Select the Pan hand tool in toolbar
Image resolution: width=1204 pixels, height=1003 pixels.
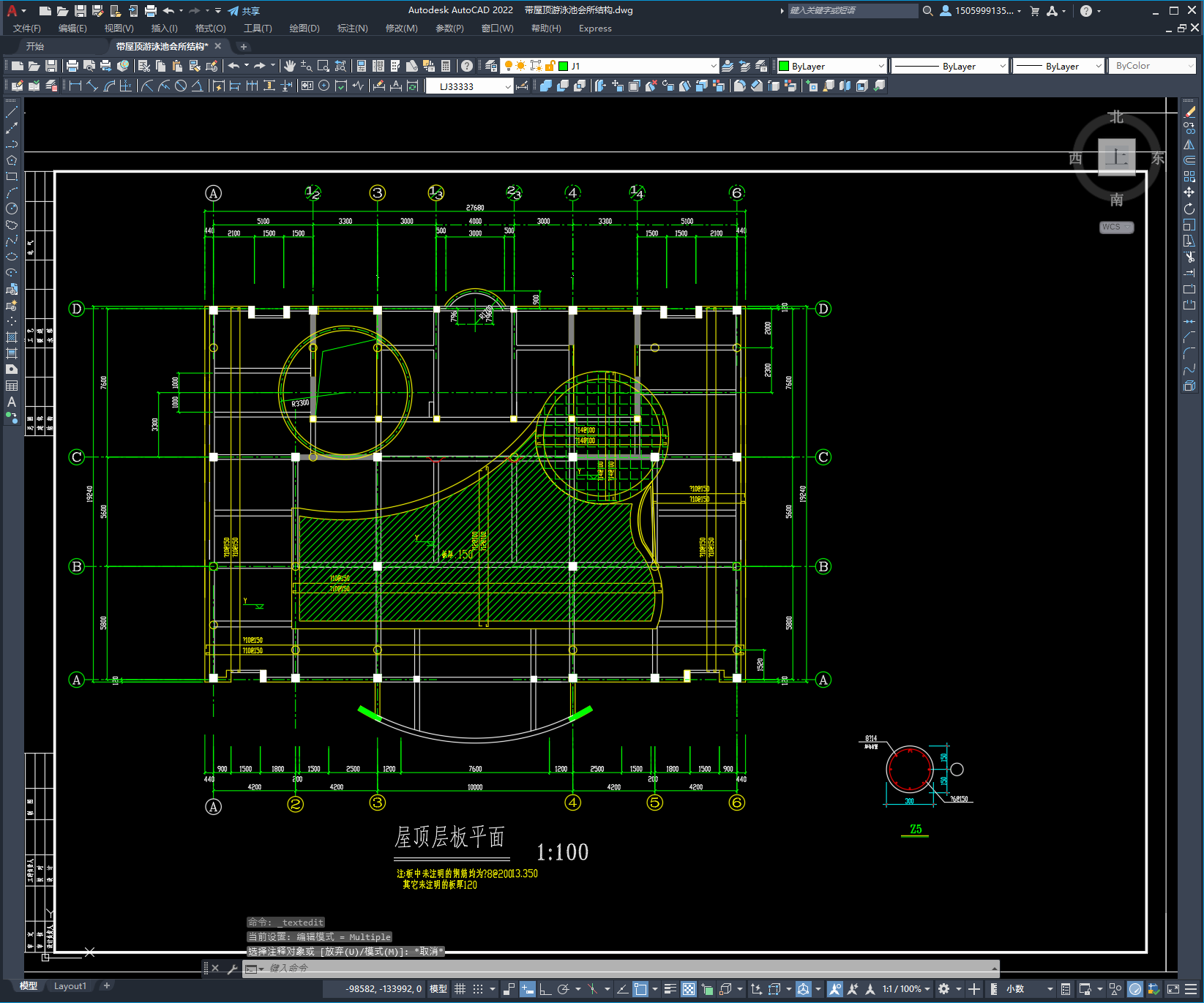[x=290, y=66]
